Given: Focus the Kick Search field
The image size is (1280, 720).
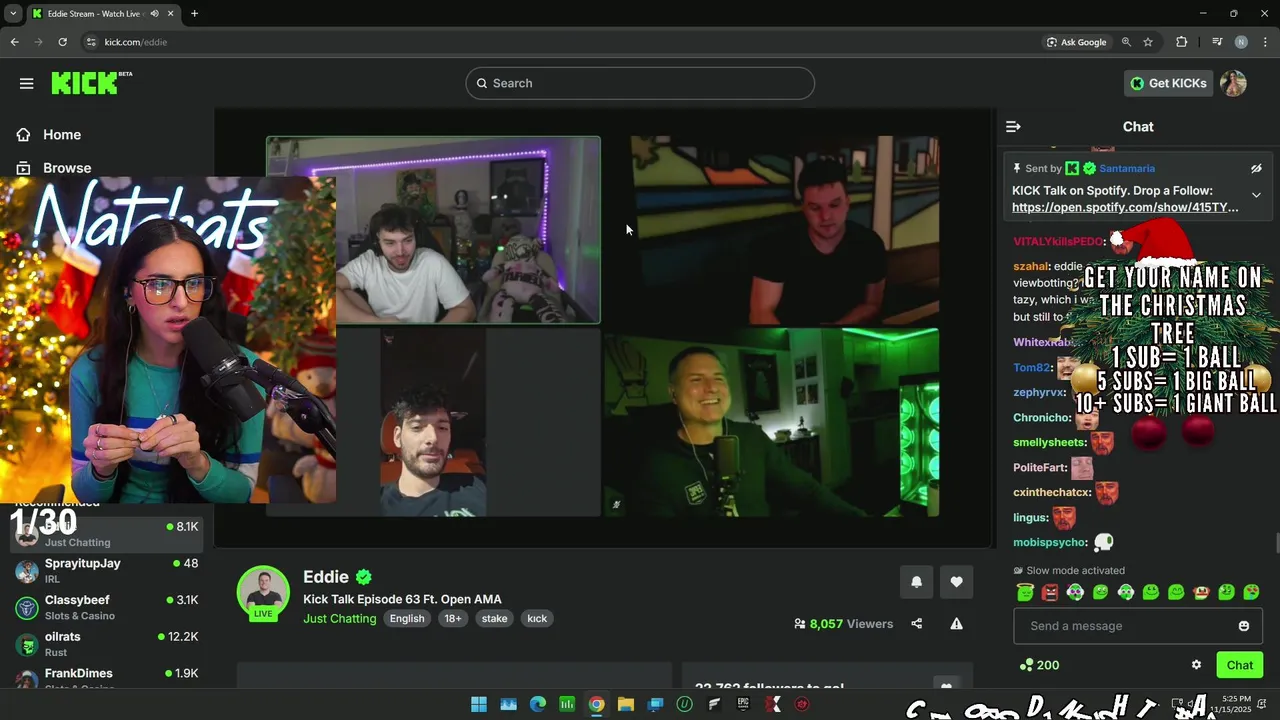Looking at the screenshot, I should click(640, 83).
